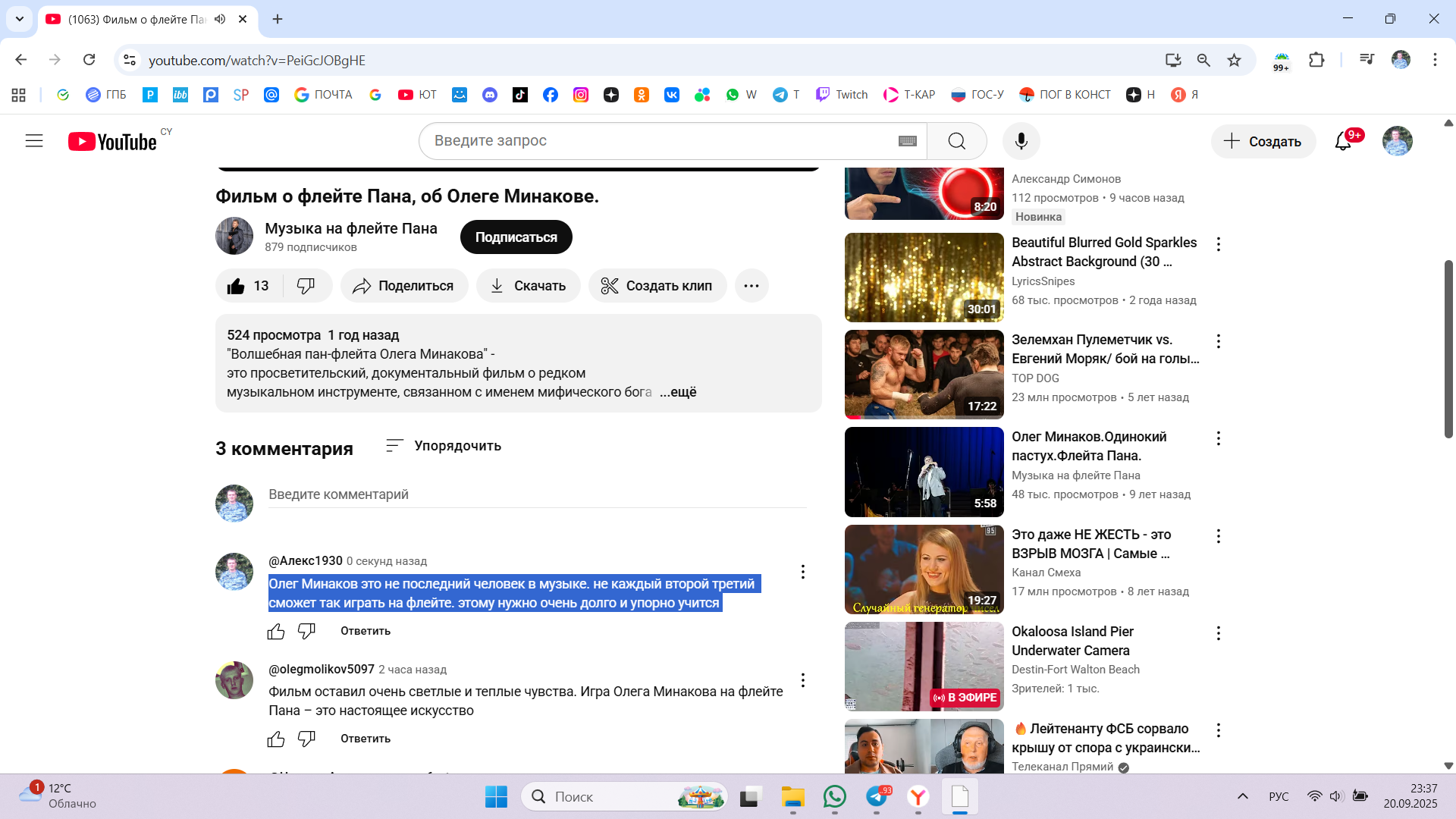The height and width of the screenshot is (819, 1456).
Task: Dislike the video
Action: pyautogui.click(x=306, y=286)
